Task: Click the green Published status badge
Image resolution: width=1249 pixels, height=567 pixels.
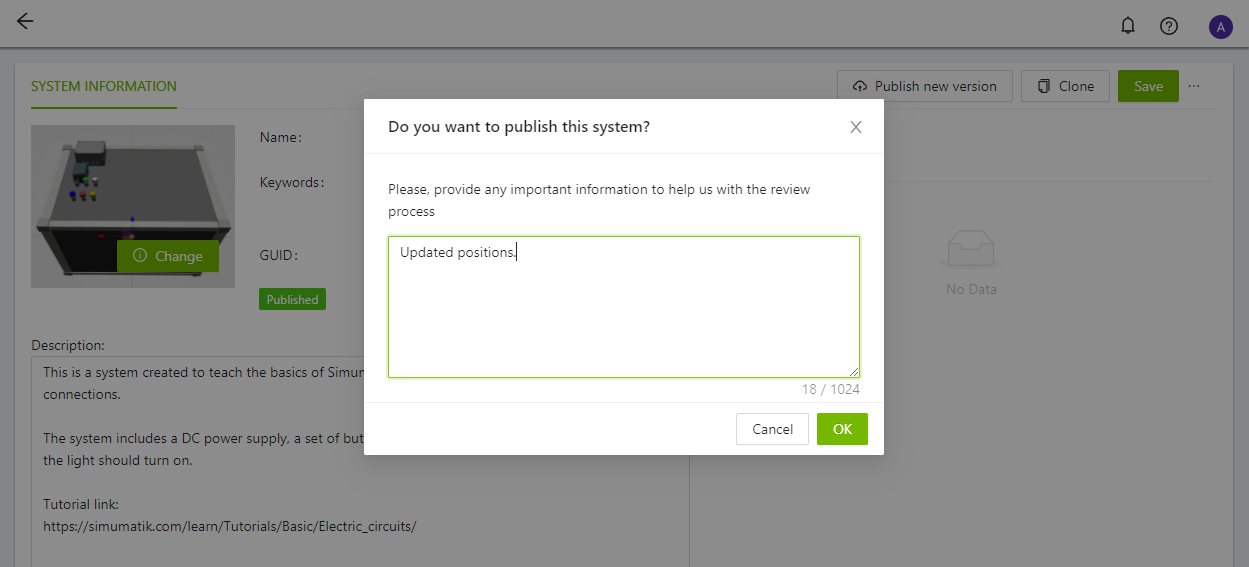Action: pos(292,299)
